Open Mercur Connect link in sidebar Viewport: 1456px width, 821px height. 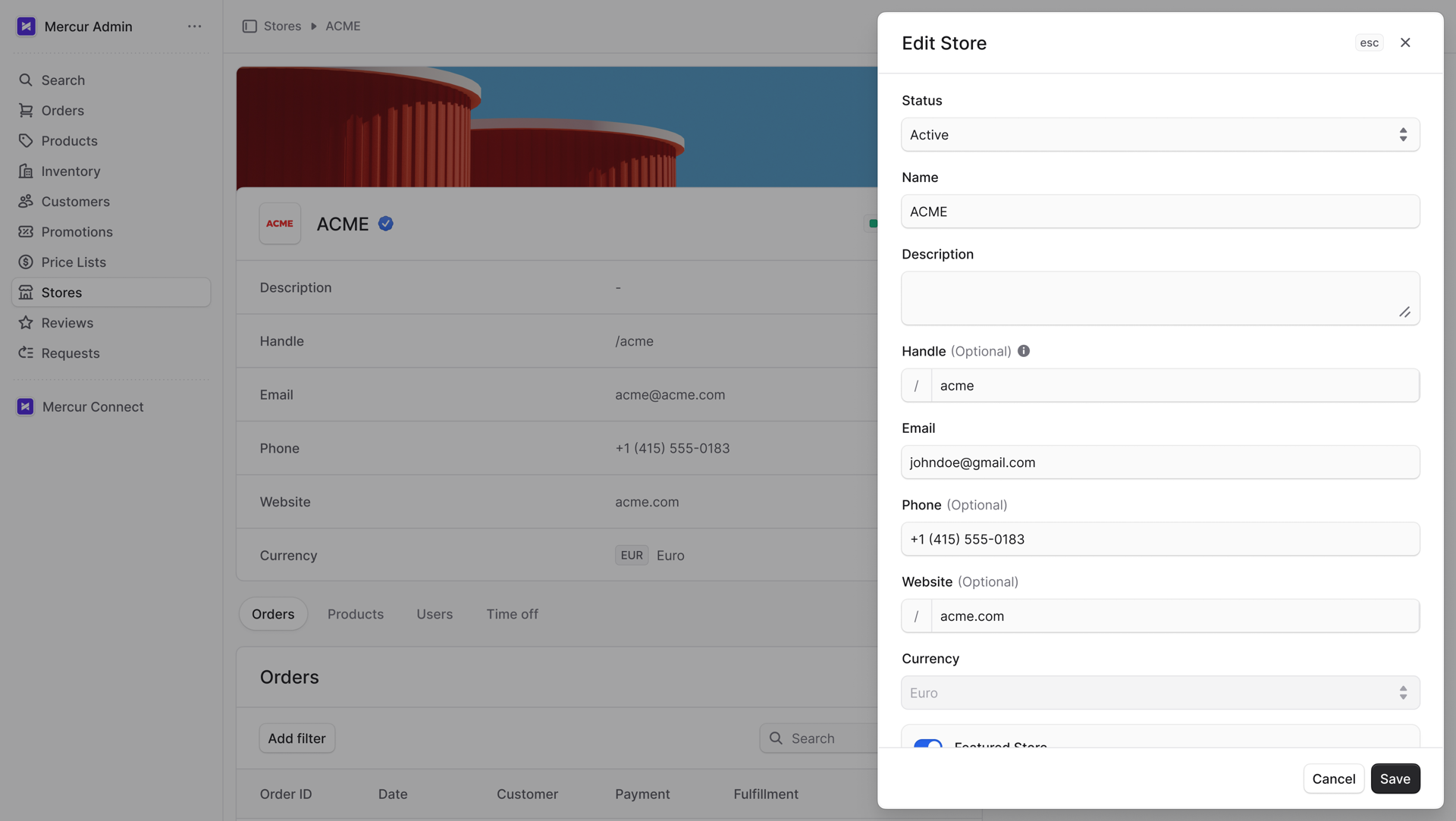point(111,407)
